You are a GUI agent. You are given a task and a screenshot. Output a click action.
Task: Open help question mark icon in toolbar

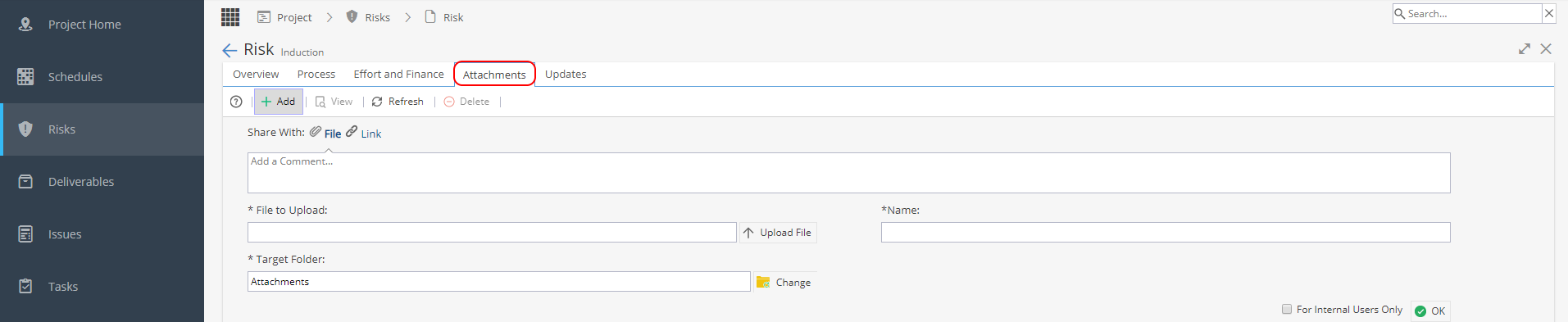point(236,102)
